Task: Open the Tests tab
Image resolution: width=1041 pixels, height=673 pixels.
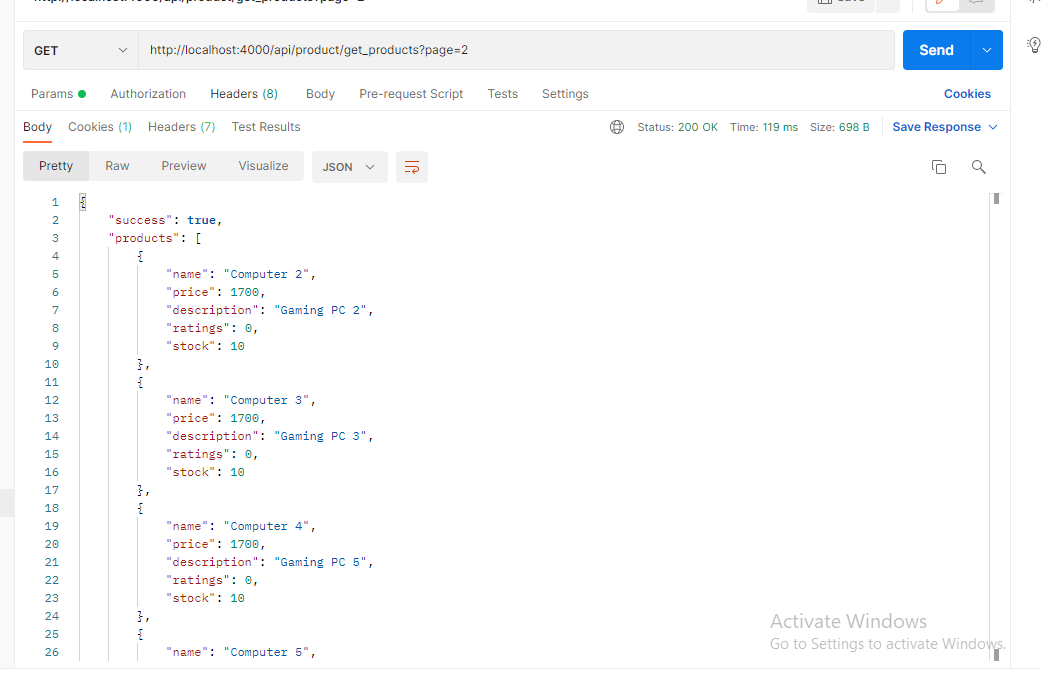Action: pos(503,94)
